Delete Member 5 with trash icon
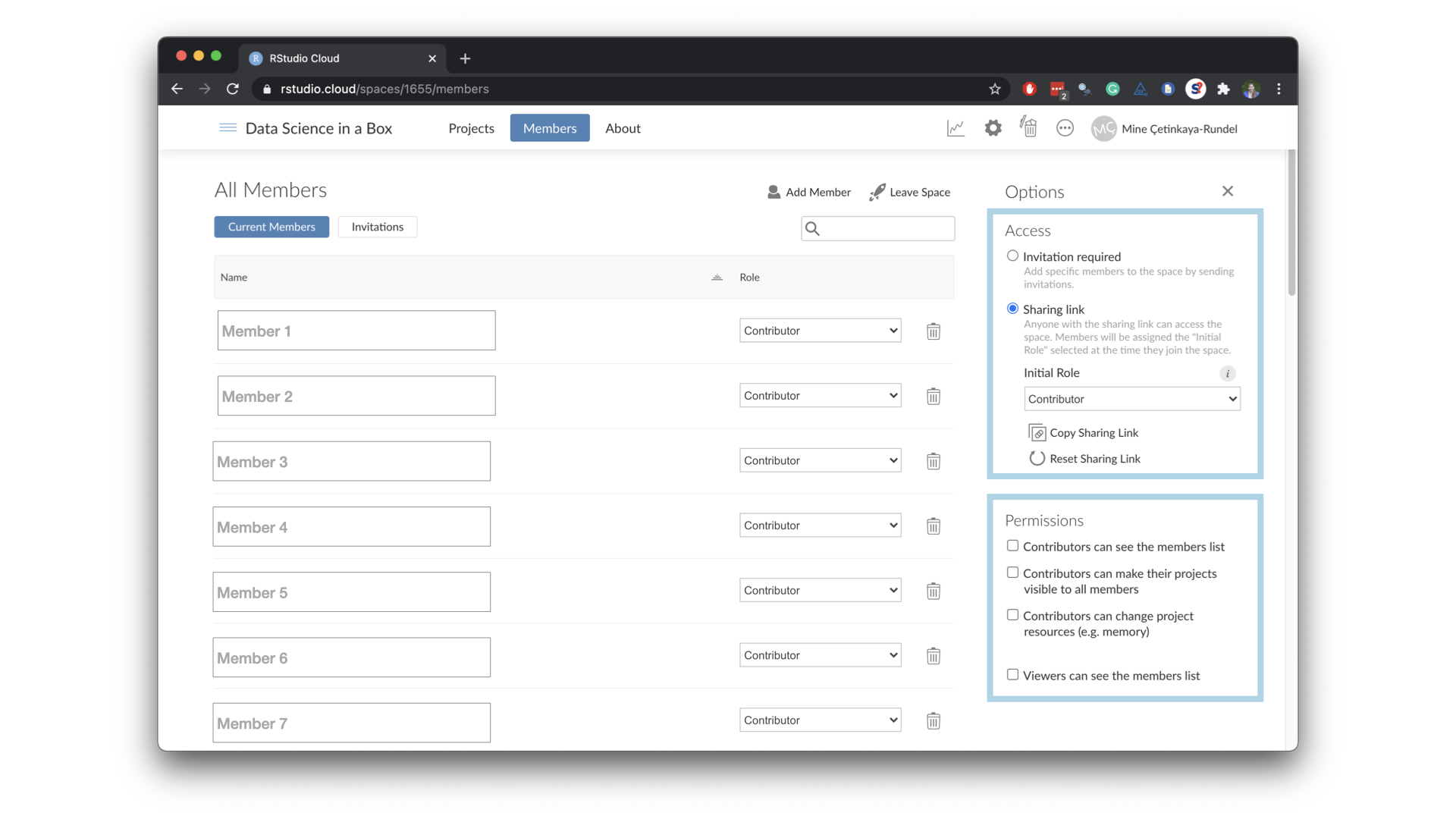Viewport: 1456px width, 819px height. pos(934,591)
